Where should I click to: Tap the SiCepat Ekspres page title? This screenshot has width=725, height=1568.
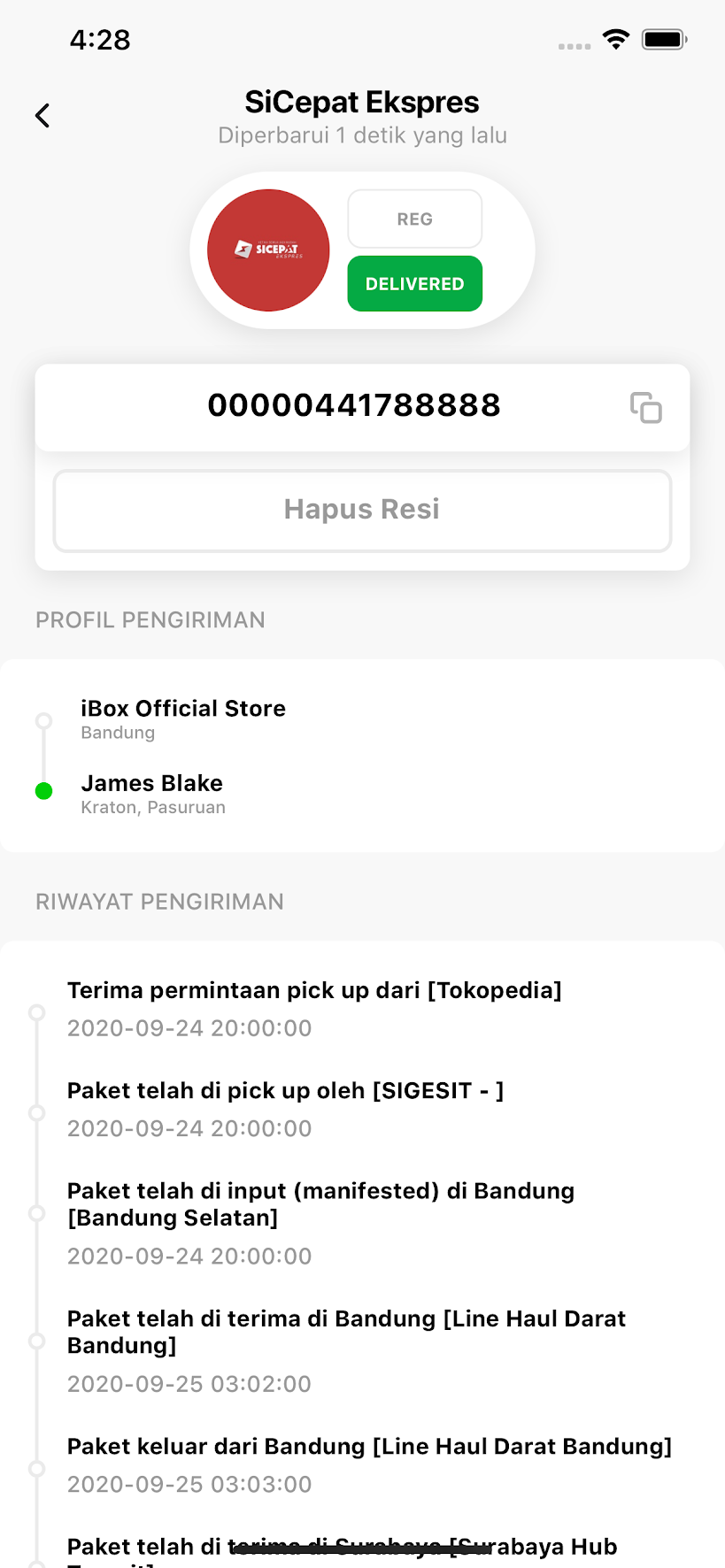point(362,103)
